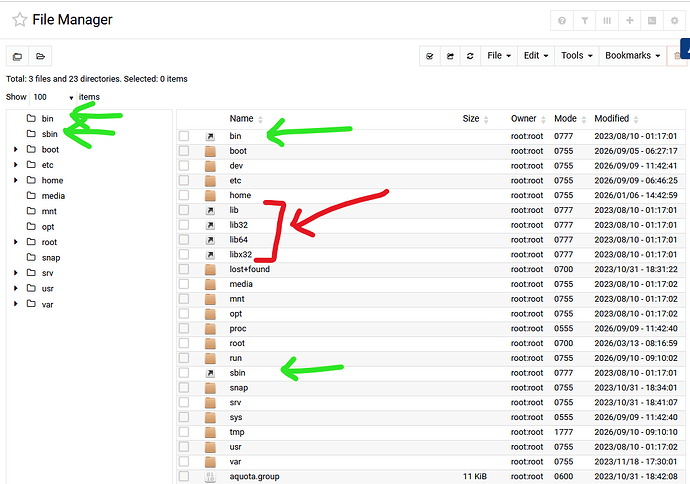Expand the home folder in tree

15,180
